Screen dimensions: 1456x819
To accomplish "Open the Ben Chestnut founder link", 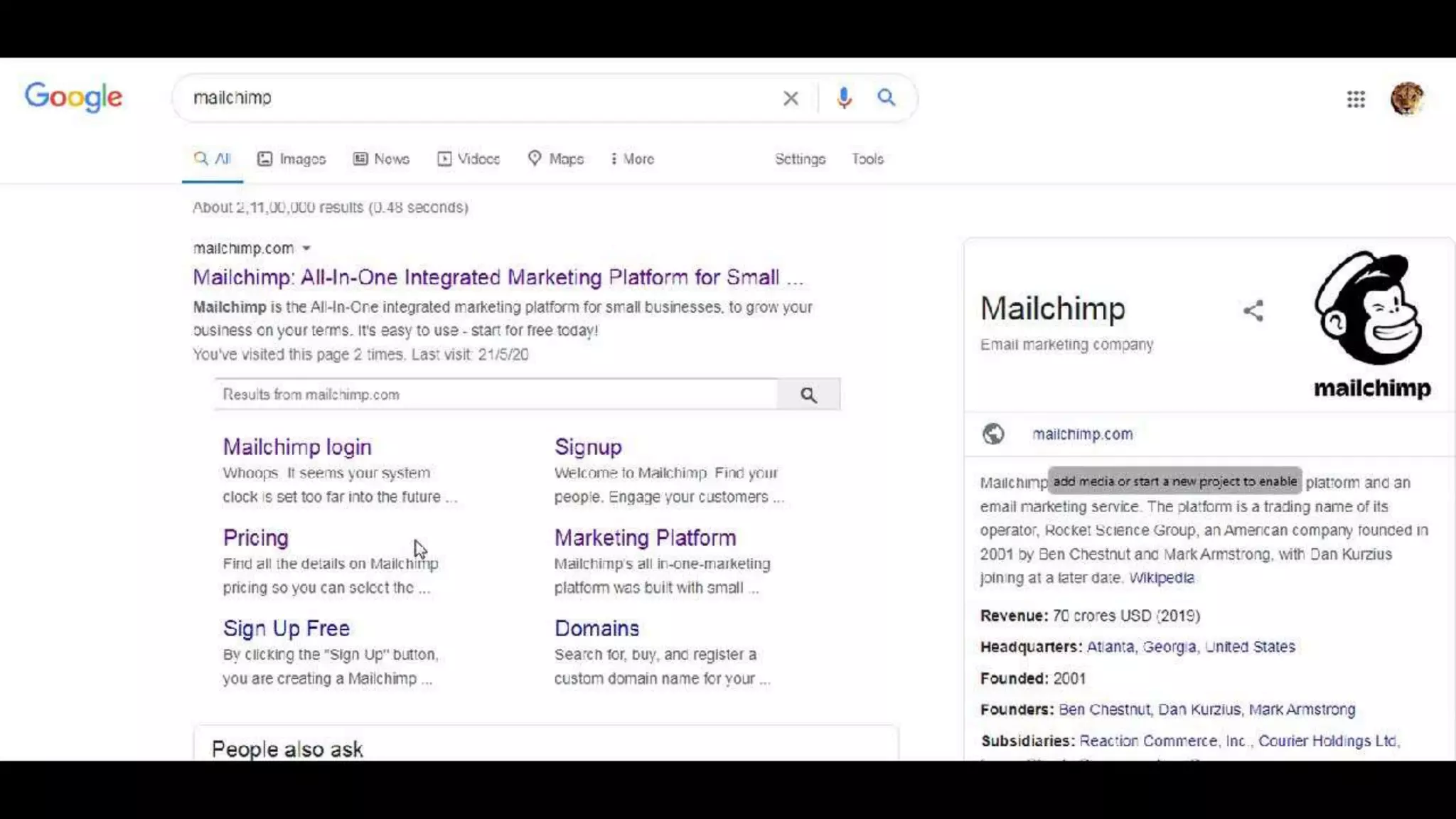I will click(x=1103, y=709).
